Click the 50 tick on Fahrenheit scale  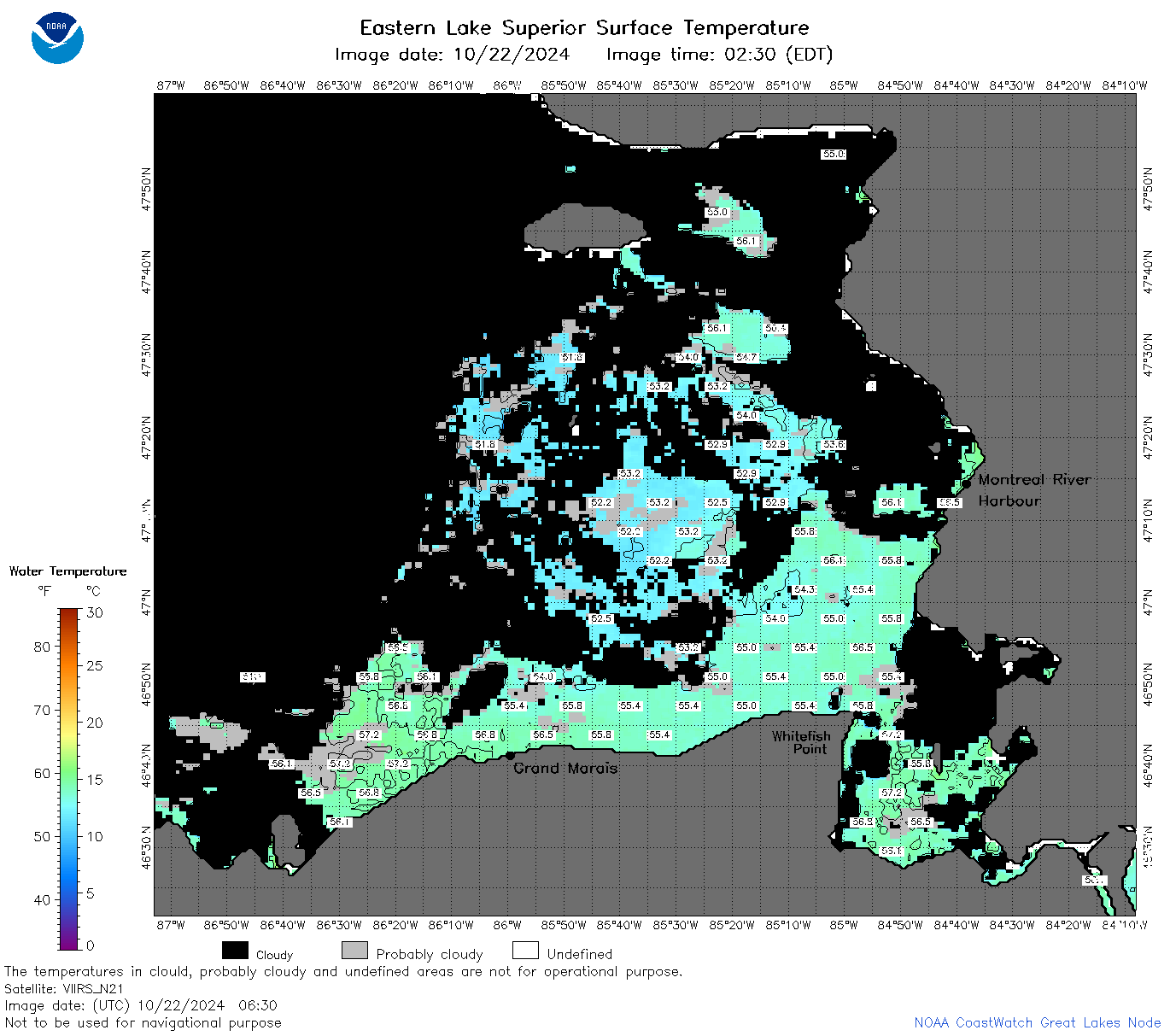[x=42, y=836]
